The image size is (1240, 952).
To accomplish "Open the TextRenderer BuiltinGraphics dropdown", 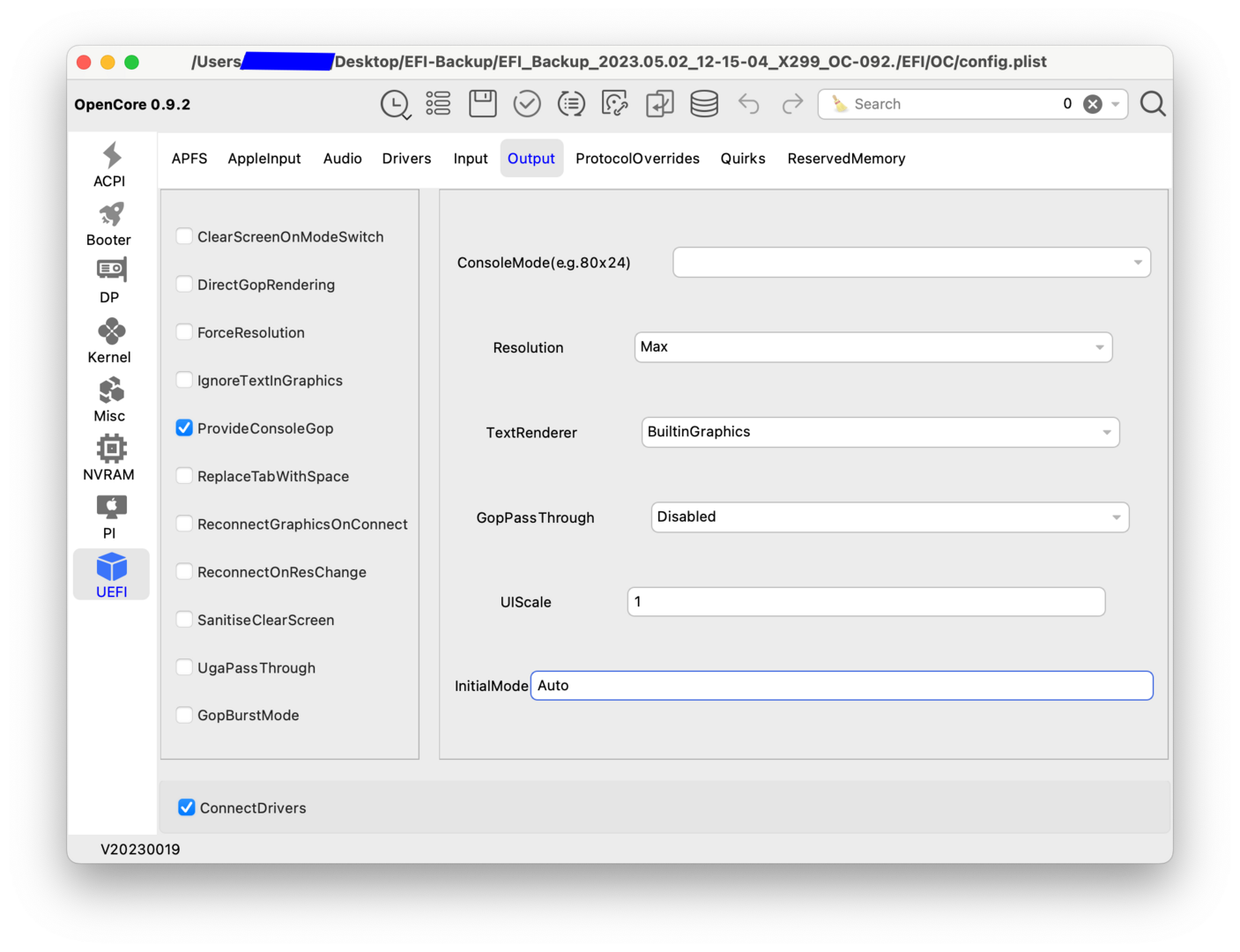I will pyautogui.click(x=880, y=432).
